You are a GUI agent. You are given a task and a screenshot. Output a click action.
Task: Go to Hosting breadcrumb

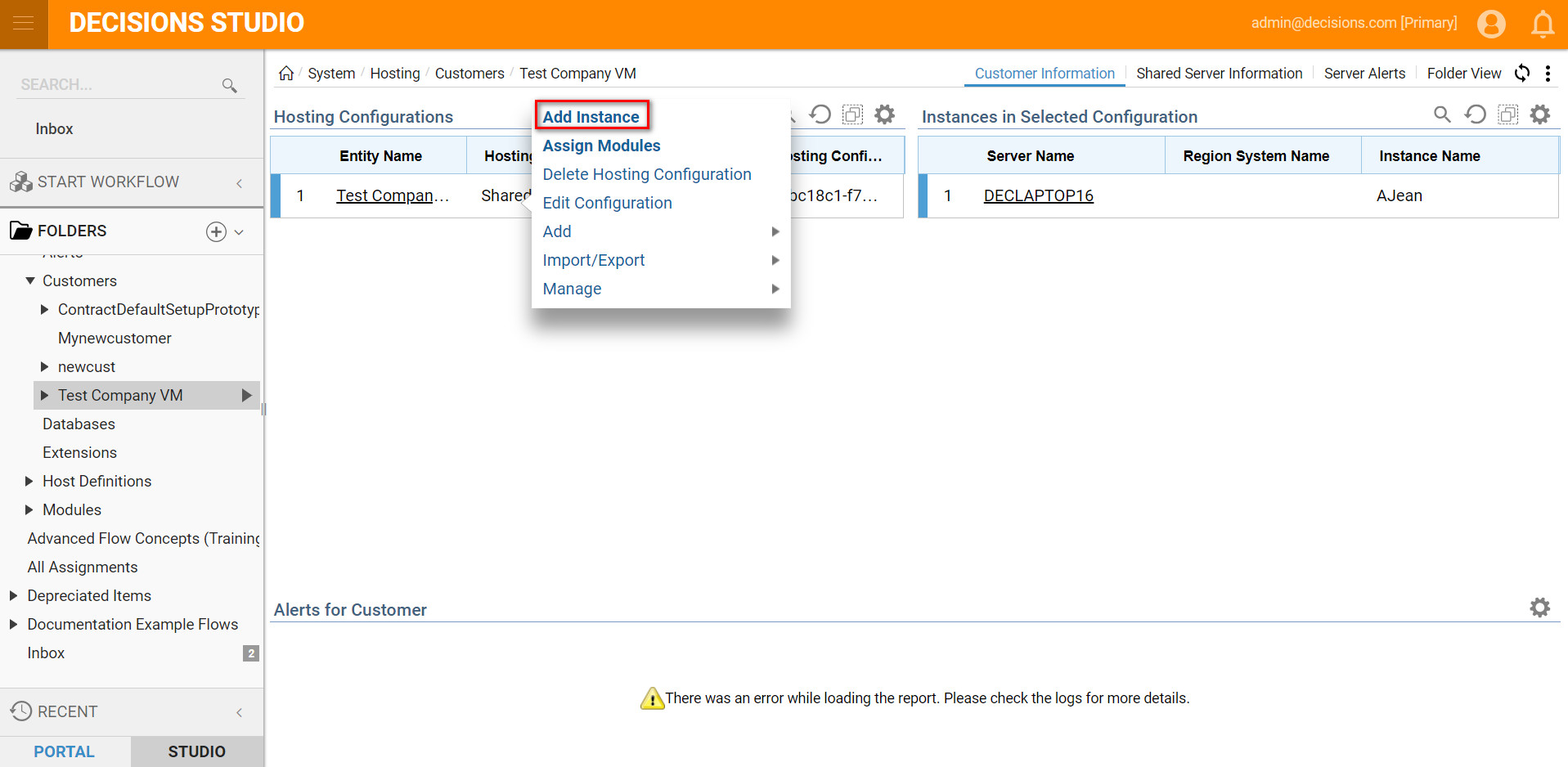395,74
